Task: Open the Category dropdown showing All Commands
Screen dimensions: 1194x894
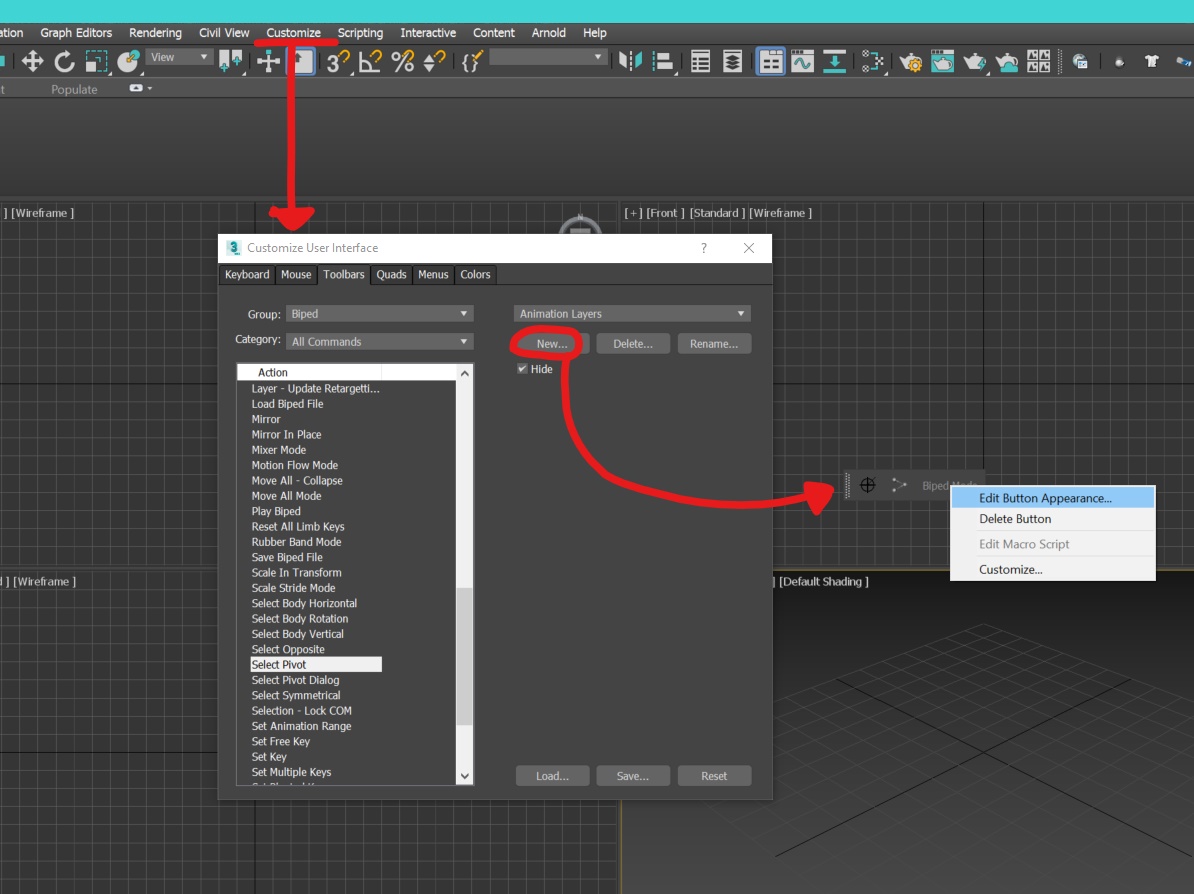Action: [x=379, y=341]
